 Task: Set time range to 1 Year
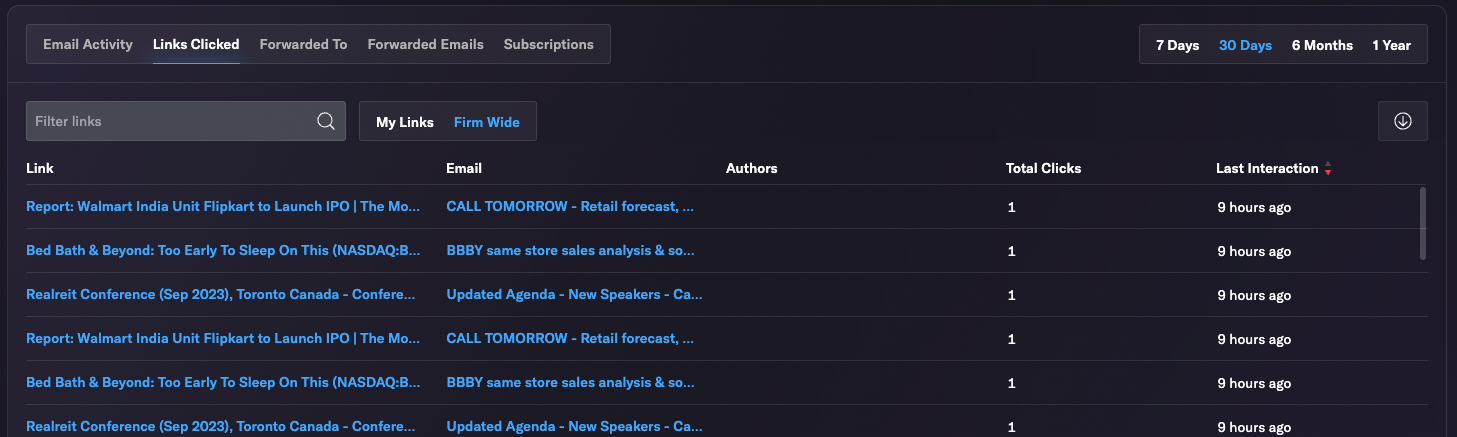1391,45
